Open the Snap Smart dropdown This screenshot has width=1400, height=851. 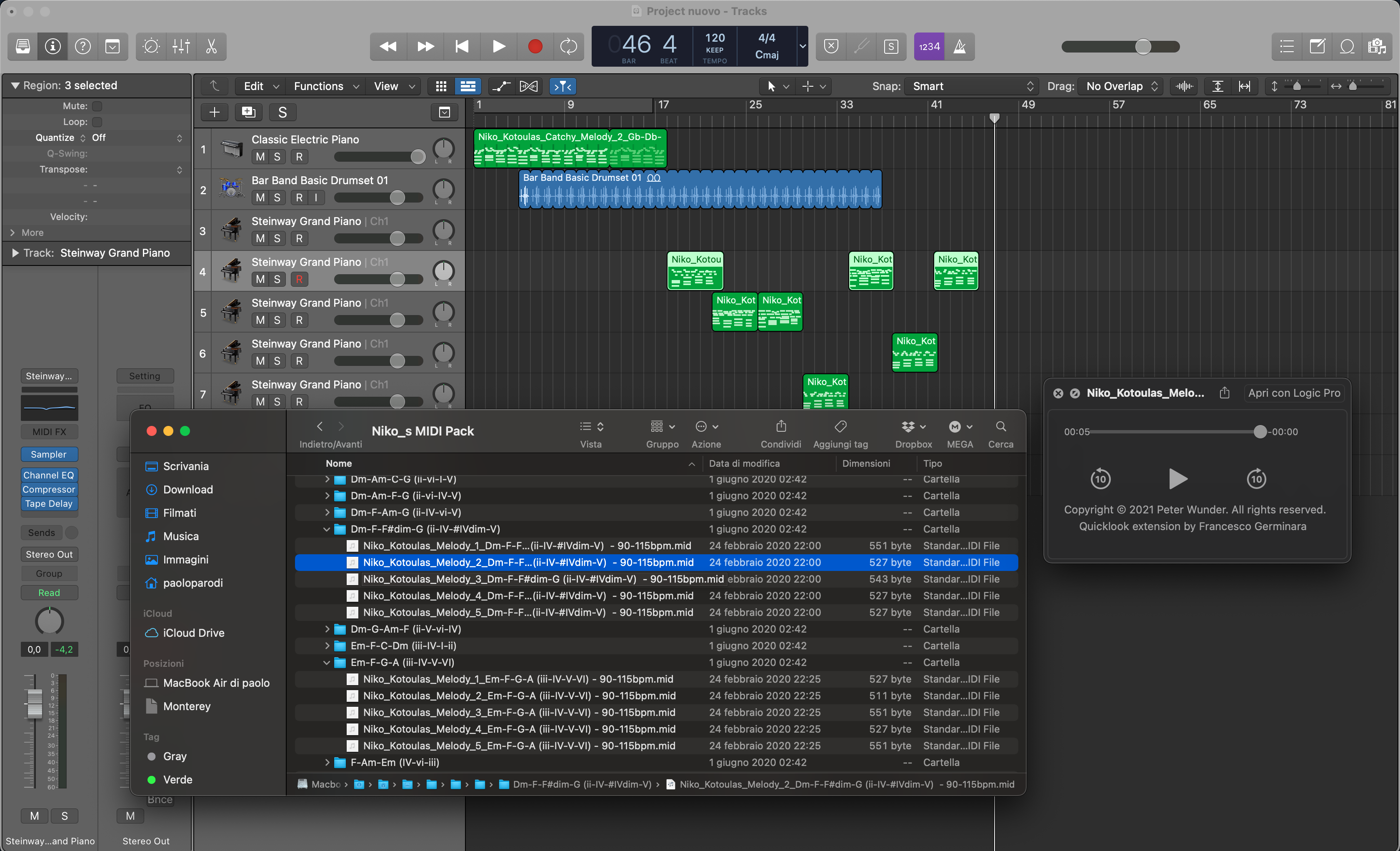(972, 86)
